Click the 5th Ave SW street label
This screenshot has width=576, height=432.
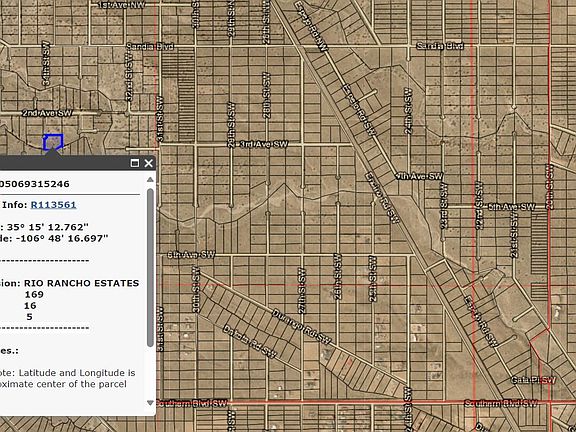[511, 207]
